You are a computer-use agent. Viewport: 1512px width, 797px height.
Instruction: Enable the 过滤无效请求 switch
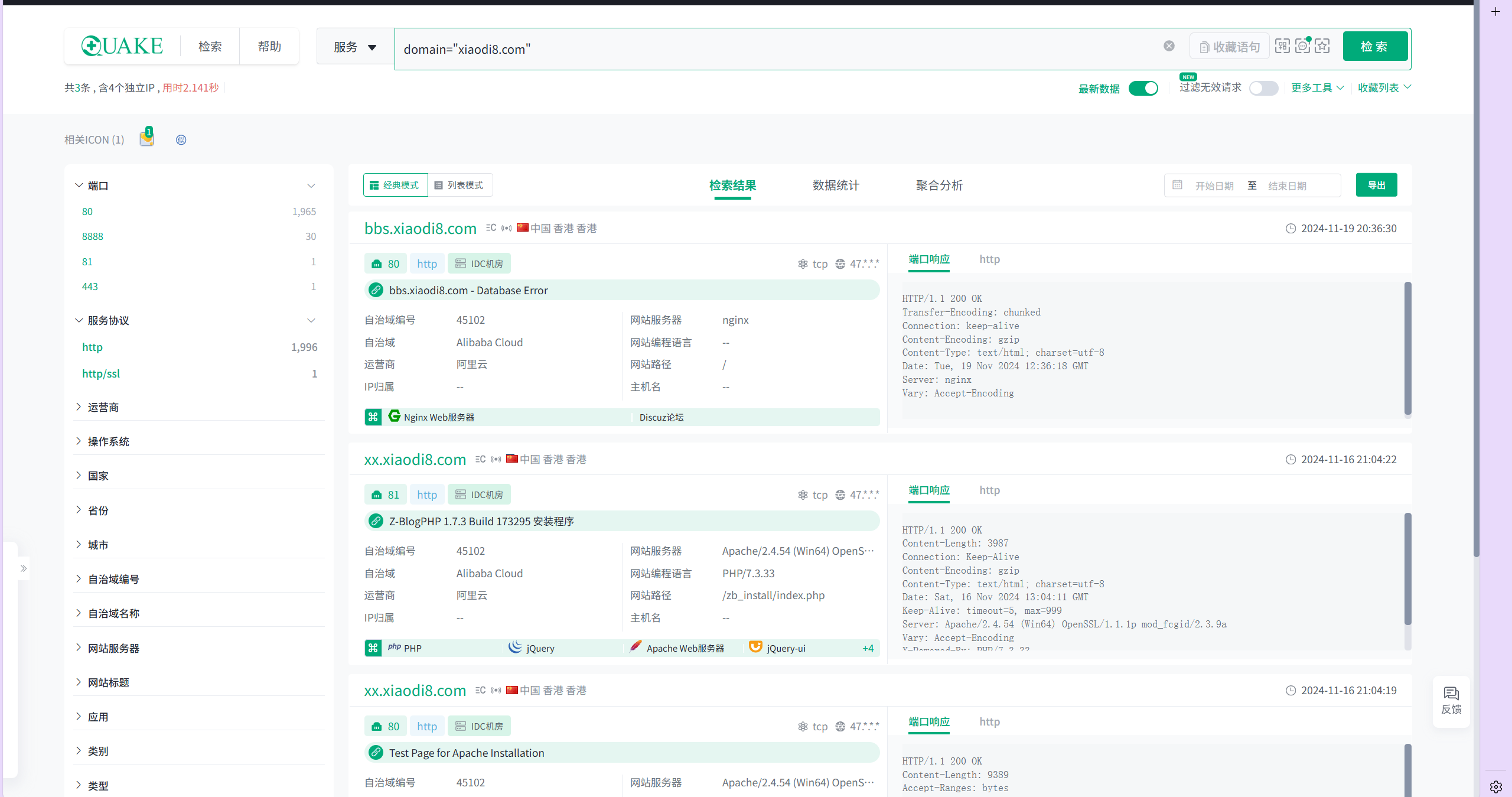(1263, 89)
